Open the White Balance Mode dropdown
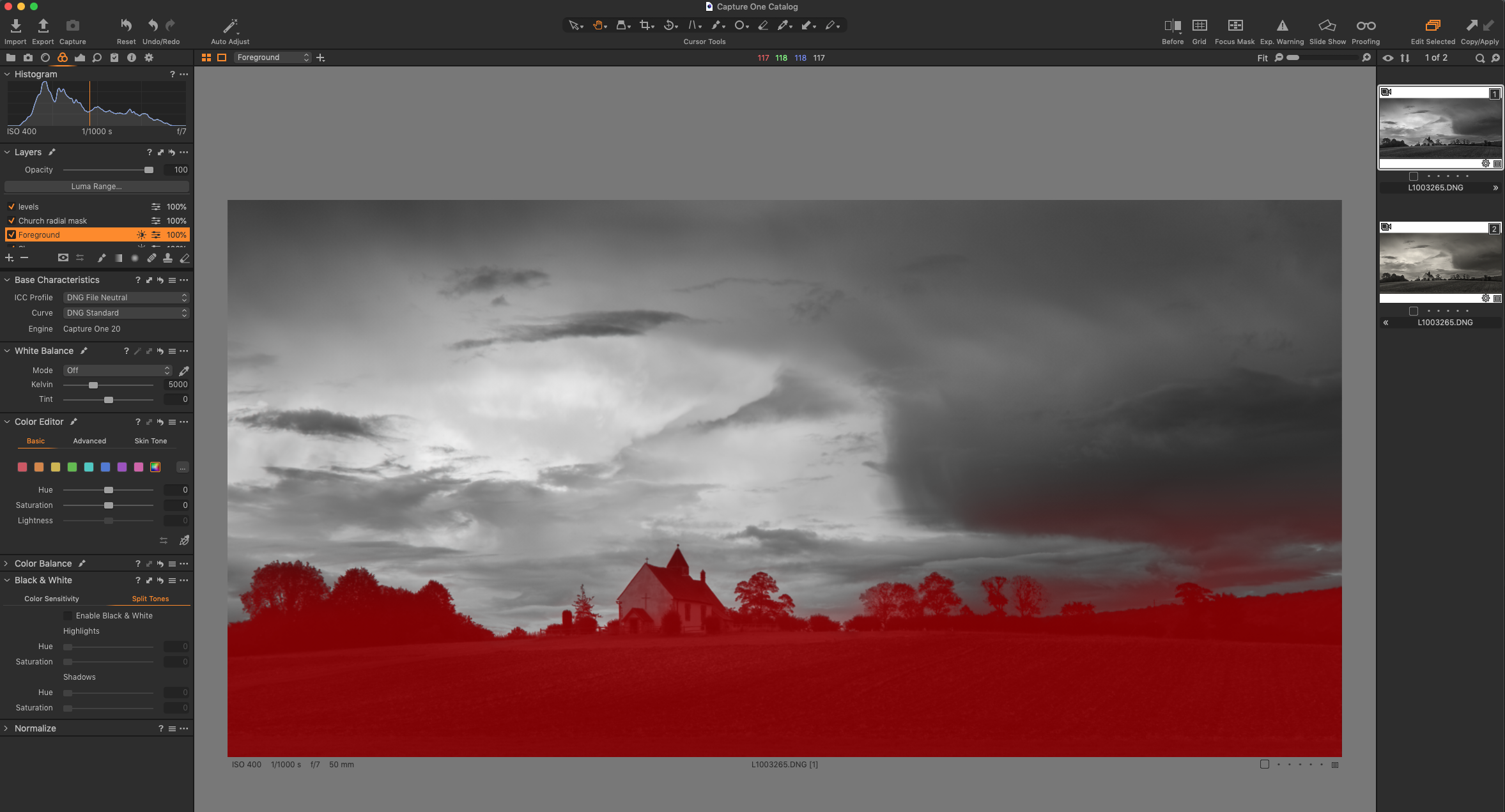 pyautogui.click(x=118, y=371)
